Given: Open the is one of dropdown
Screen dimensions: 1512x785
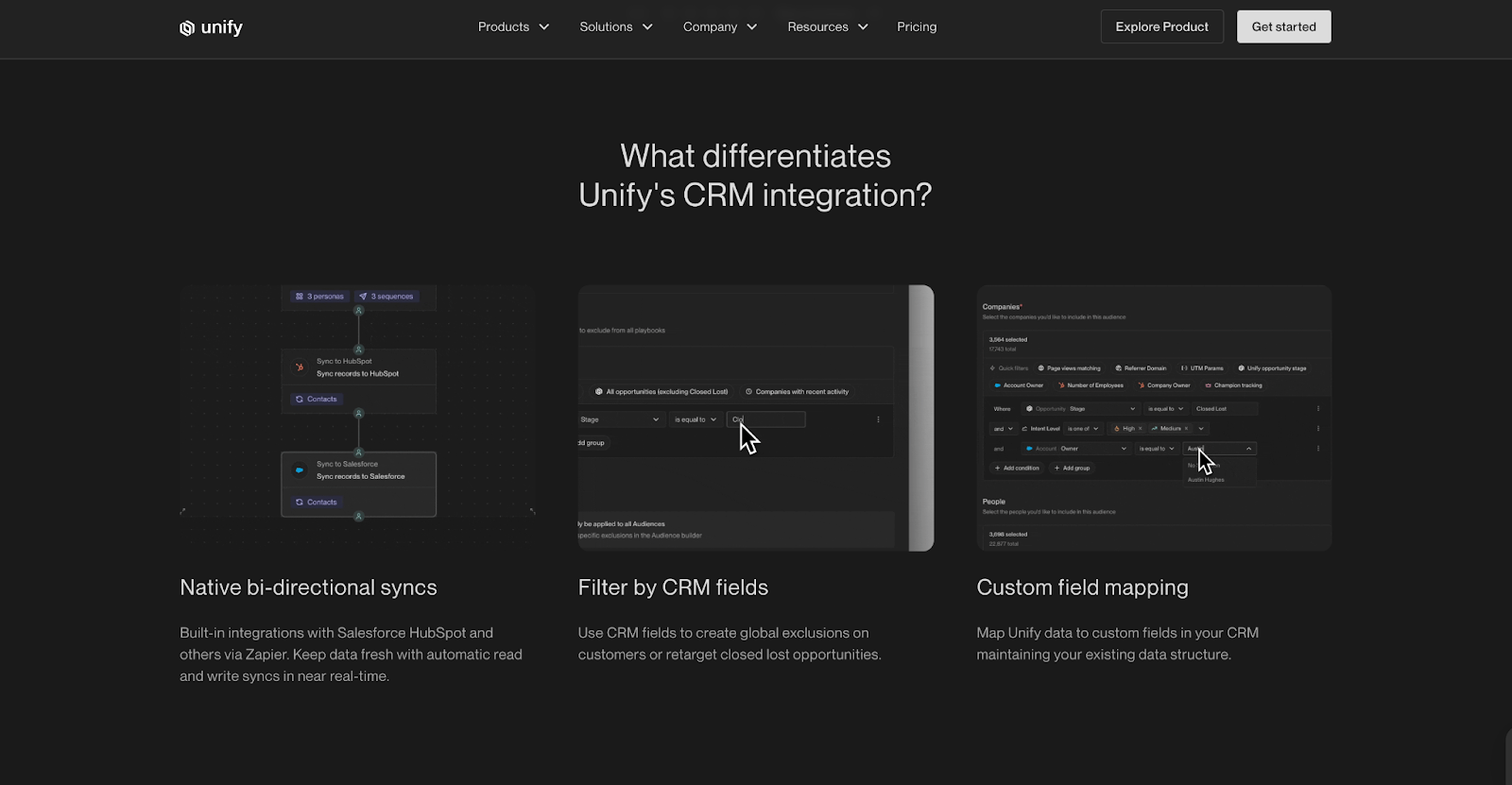Looking at the screenshot, I should (x=1083, y=429).
